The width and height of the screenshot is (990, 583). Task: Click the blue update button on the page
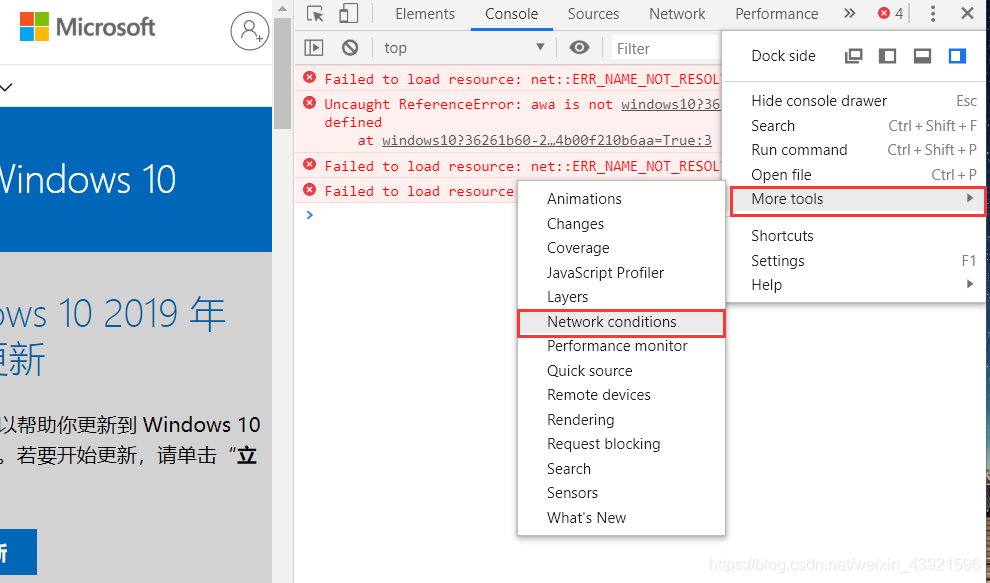point(18,552)
